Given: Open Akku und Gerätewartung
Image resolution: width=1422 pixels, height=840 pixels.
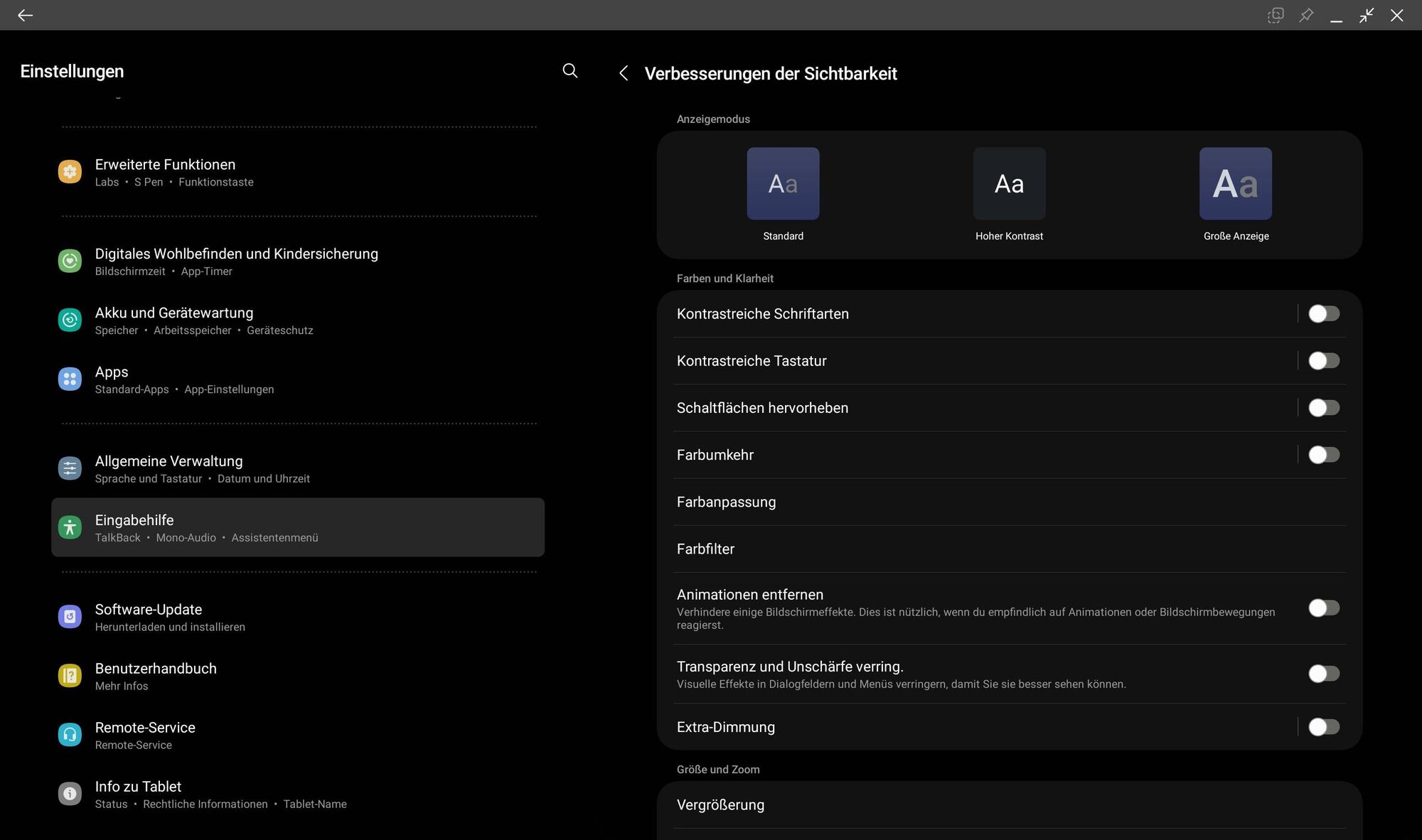Looking at the screenshot, I should tap(298, 321).
